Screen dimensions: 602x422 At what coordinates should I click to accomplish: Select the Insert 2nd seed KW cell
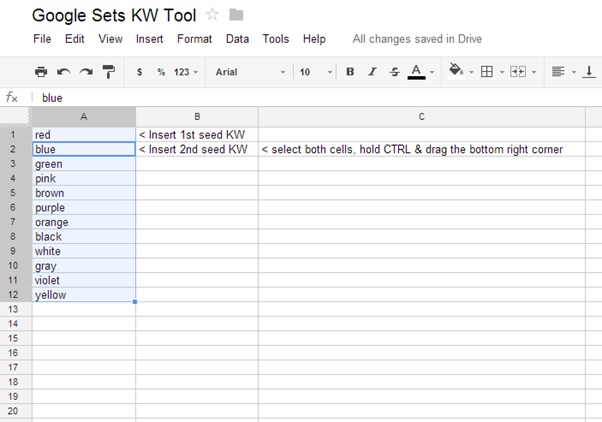[197, 149]
